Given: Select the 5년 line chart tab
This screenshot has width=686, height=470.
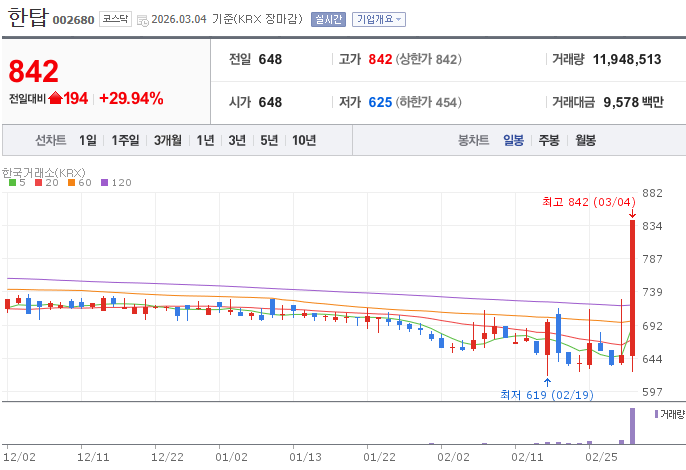Looking at the screenshot, I should point(269,140).
